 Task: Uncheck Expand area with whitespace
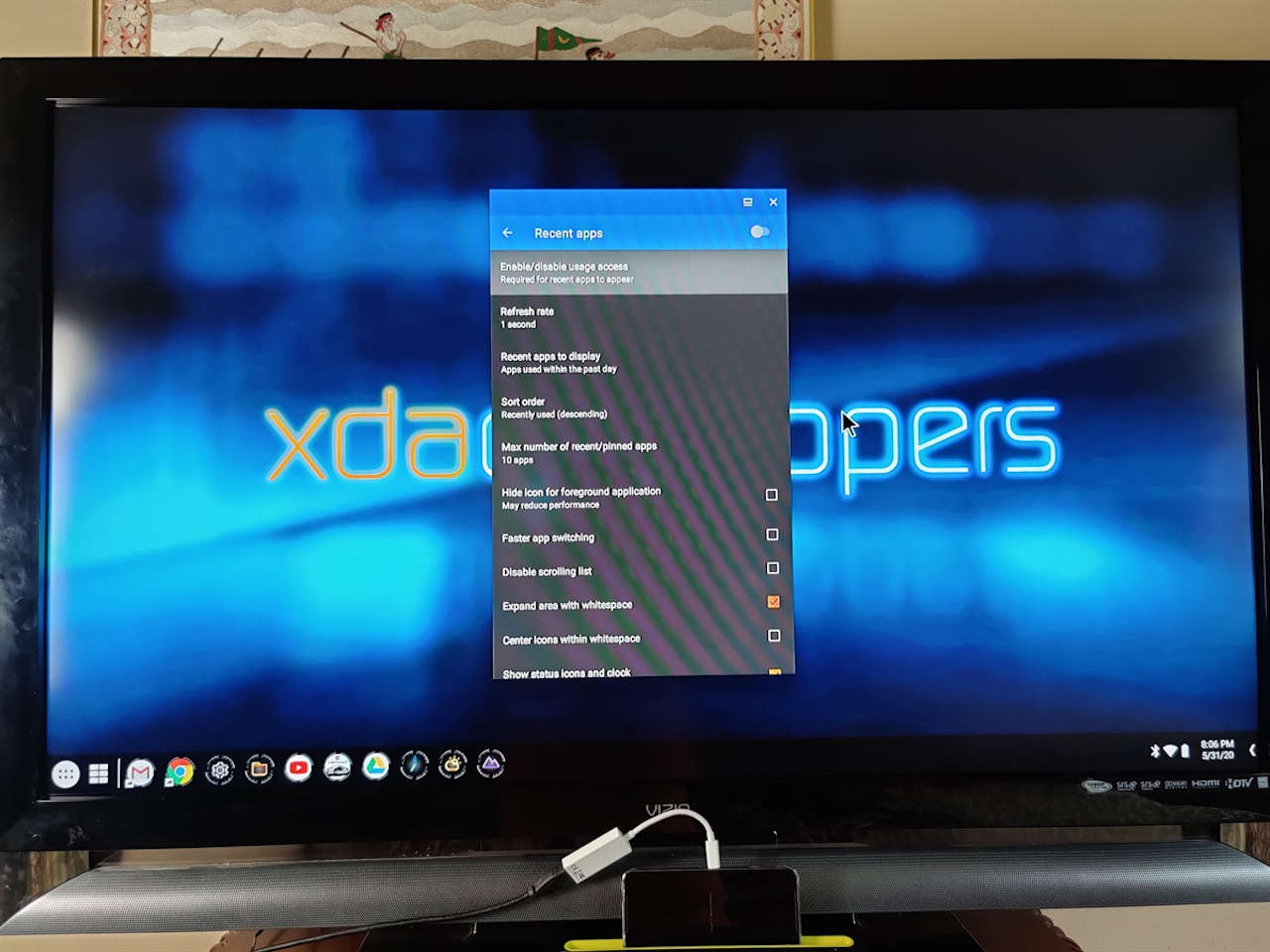[774, 602]
